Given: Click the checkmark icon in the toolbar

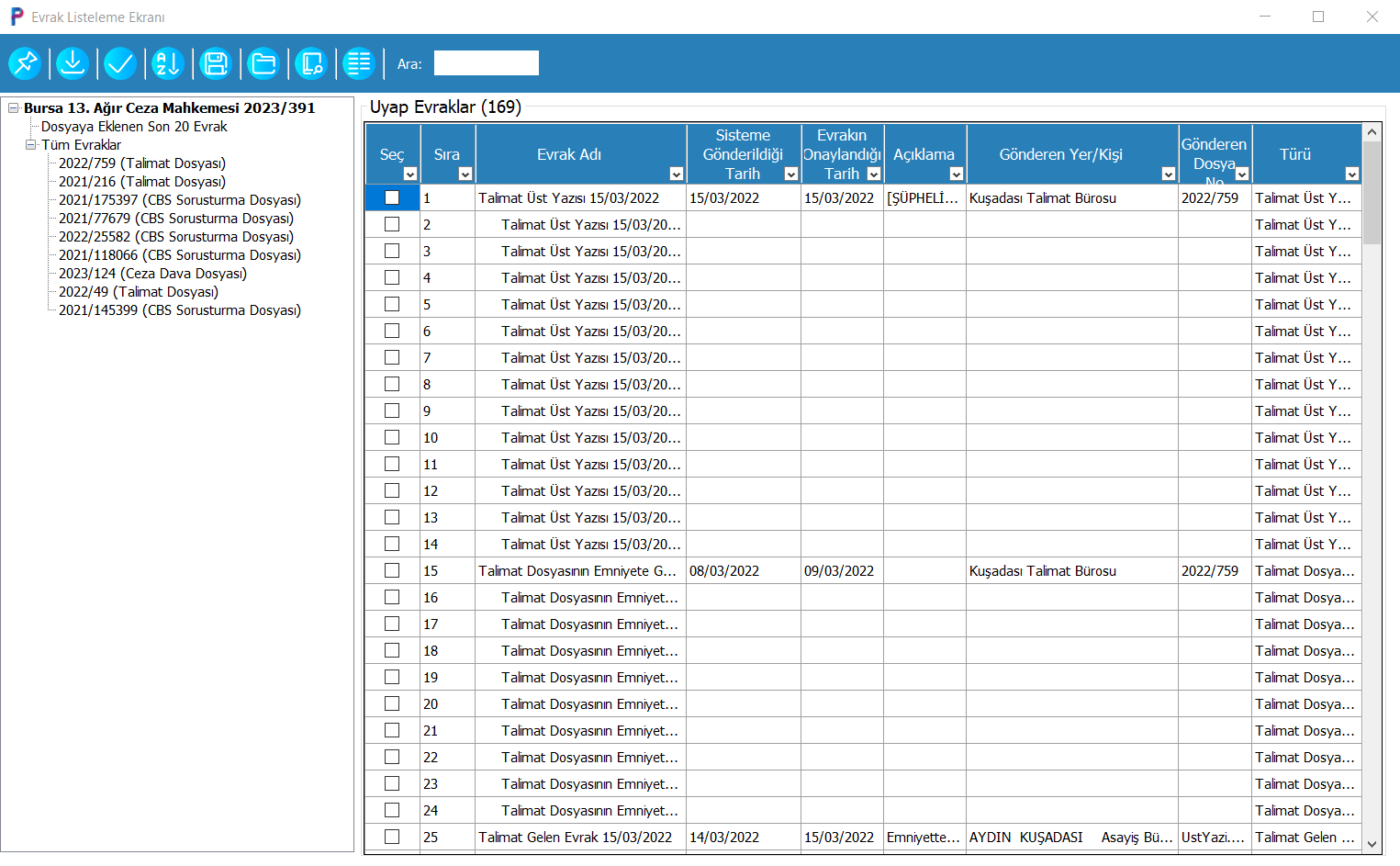Looking at the screenshot, I should pyautogui.click(x=120, y=63).
